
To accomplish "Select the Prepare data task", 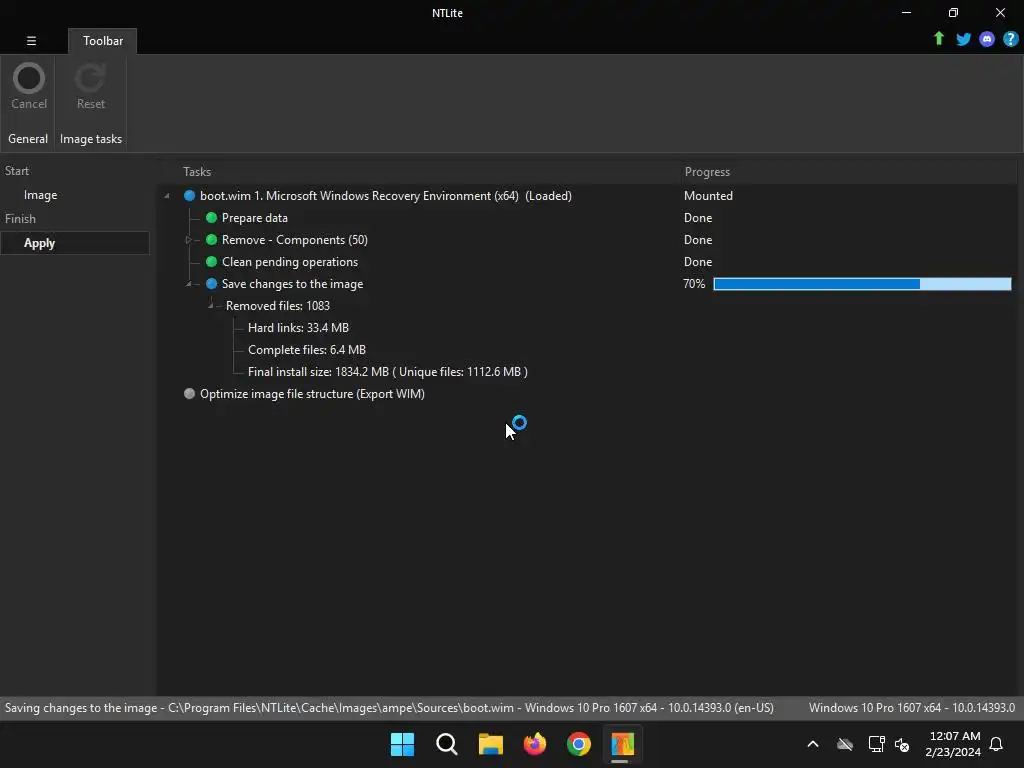I will pos(255,217).
